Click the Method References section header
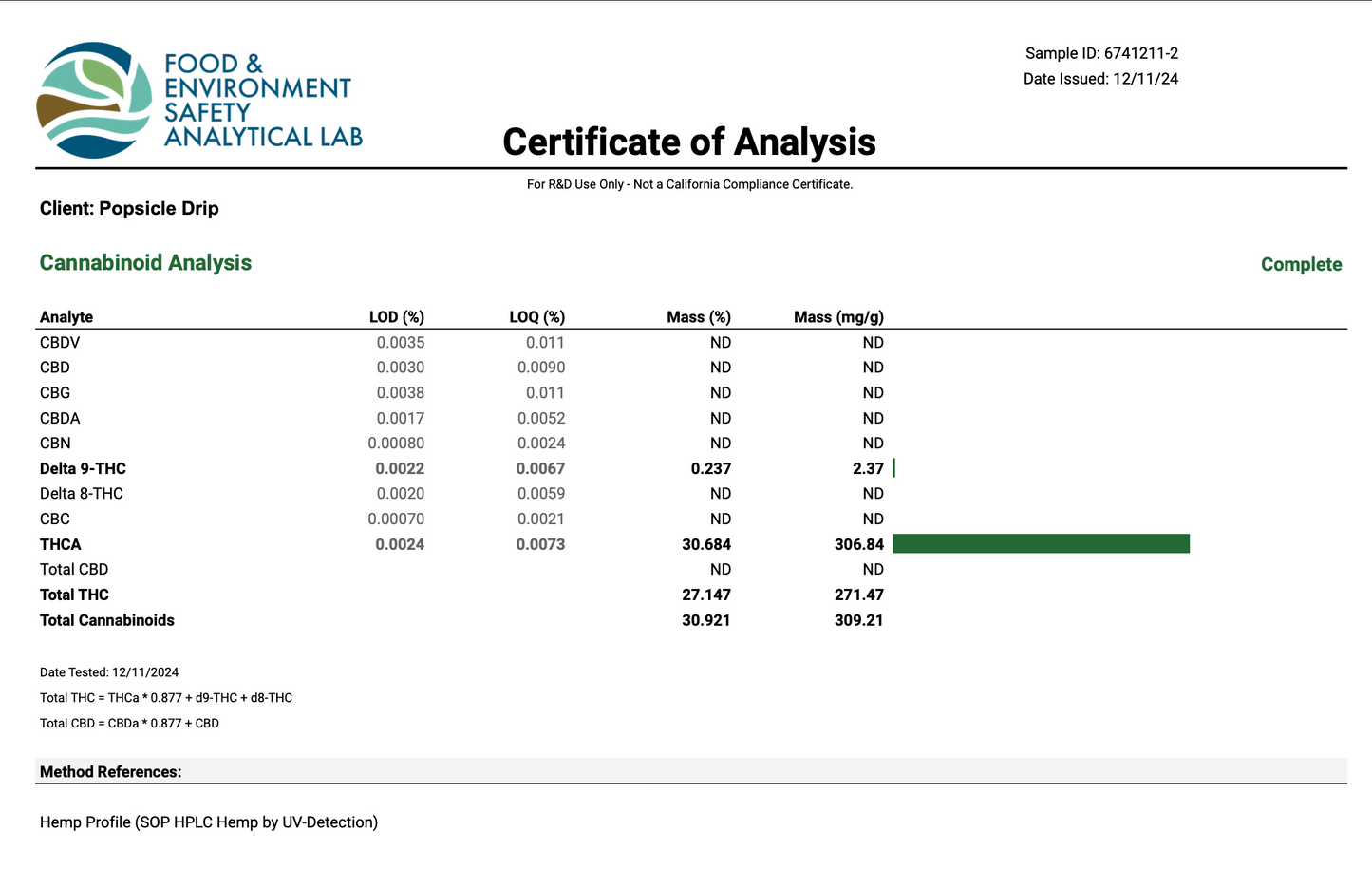 (110, 772)
